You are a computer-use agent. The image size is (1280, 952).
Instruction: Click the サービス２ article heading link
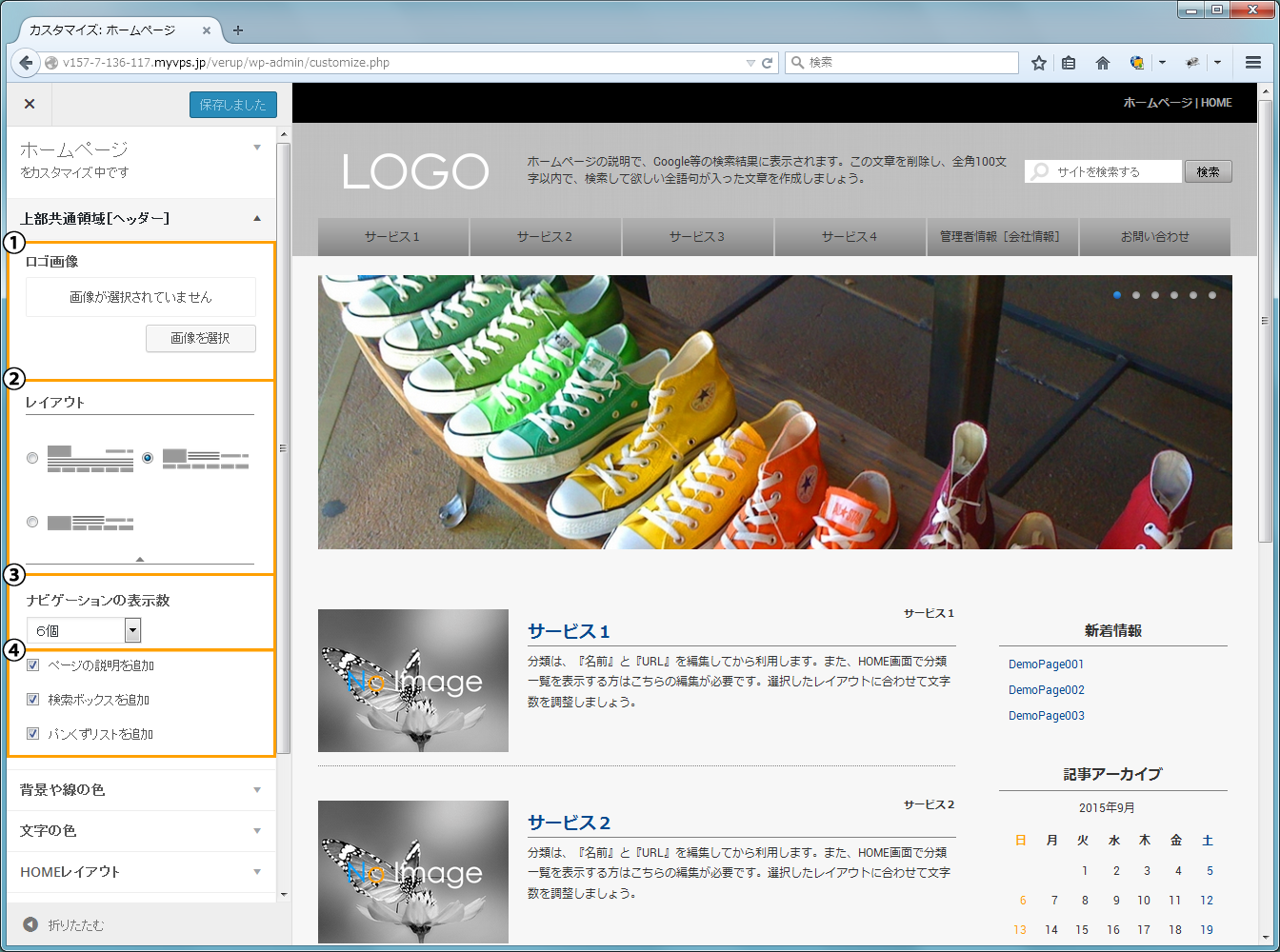click(x=569, y=823)
